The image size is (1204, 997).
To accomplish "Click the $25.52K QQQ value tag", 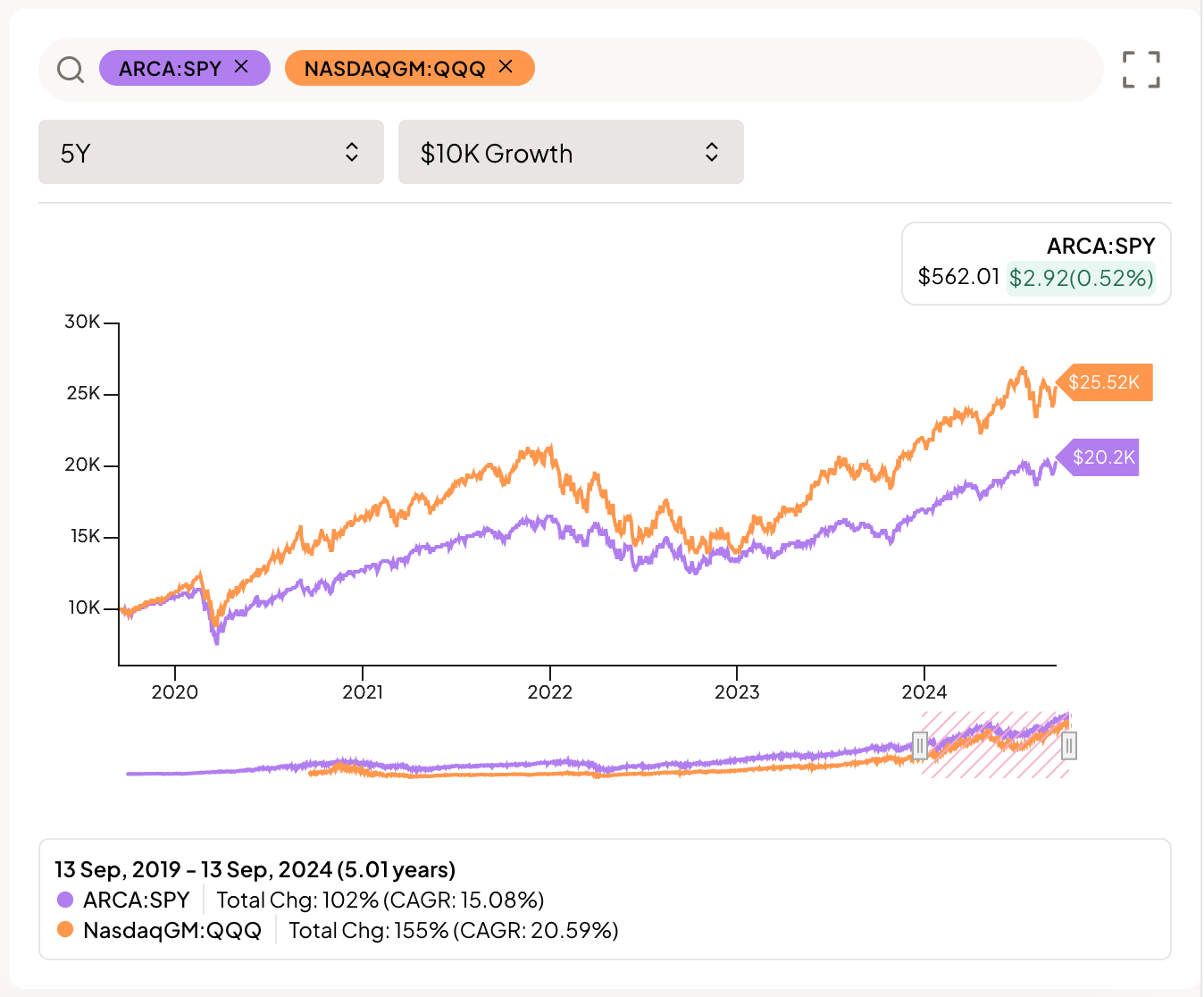I will (x=1104, y=382).
